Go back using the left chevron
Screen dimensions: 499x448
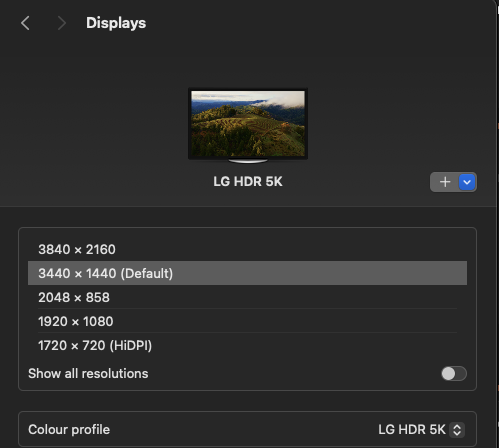[x=25, y=23]
